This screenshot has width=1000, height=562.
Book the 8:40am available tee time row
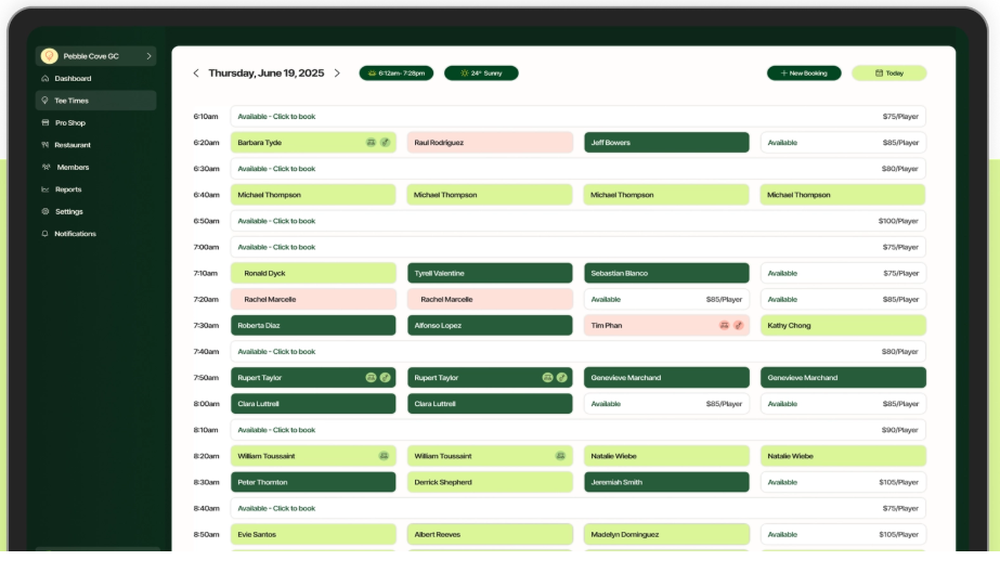(x=578, y=509)
